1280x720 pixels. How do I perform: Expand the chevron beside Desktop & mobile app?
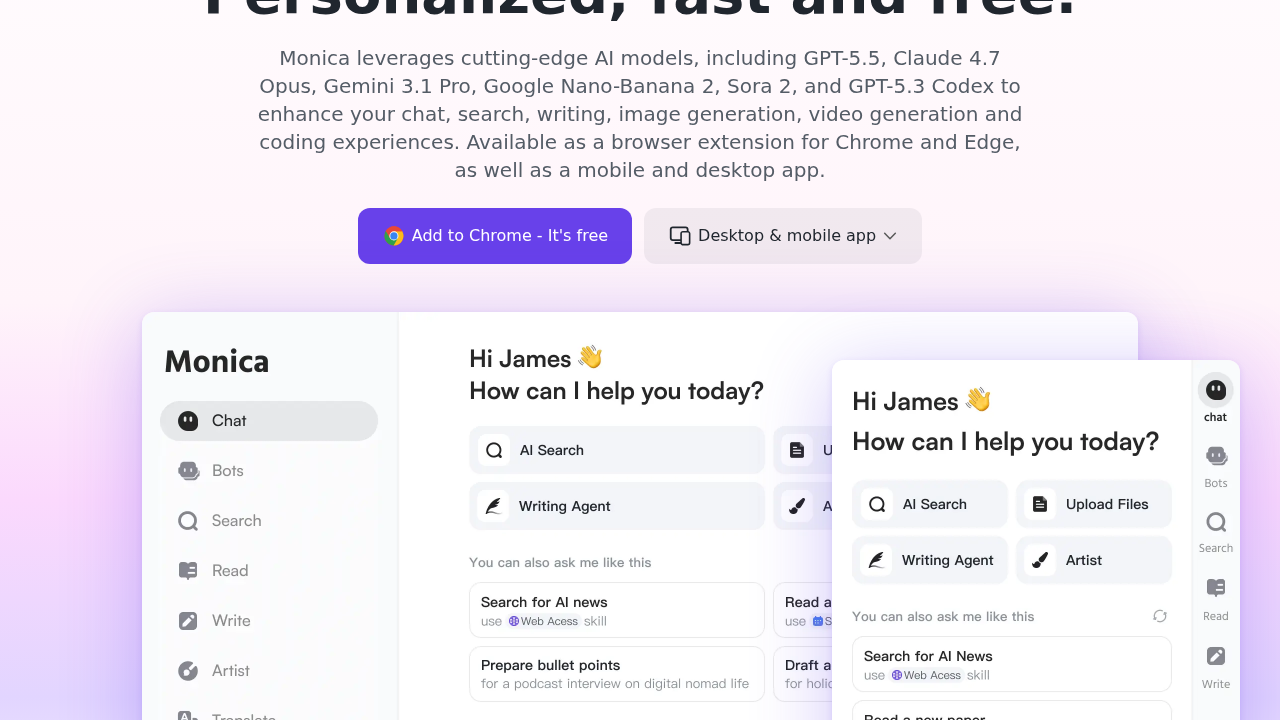[890, 236]
